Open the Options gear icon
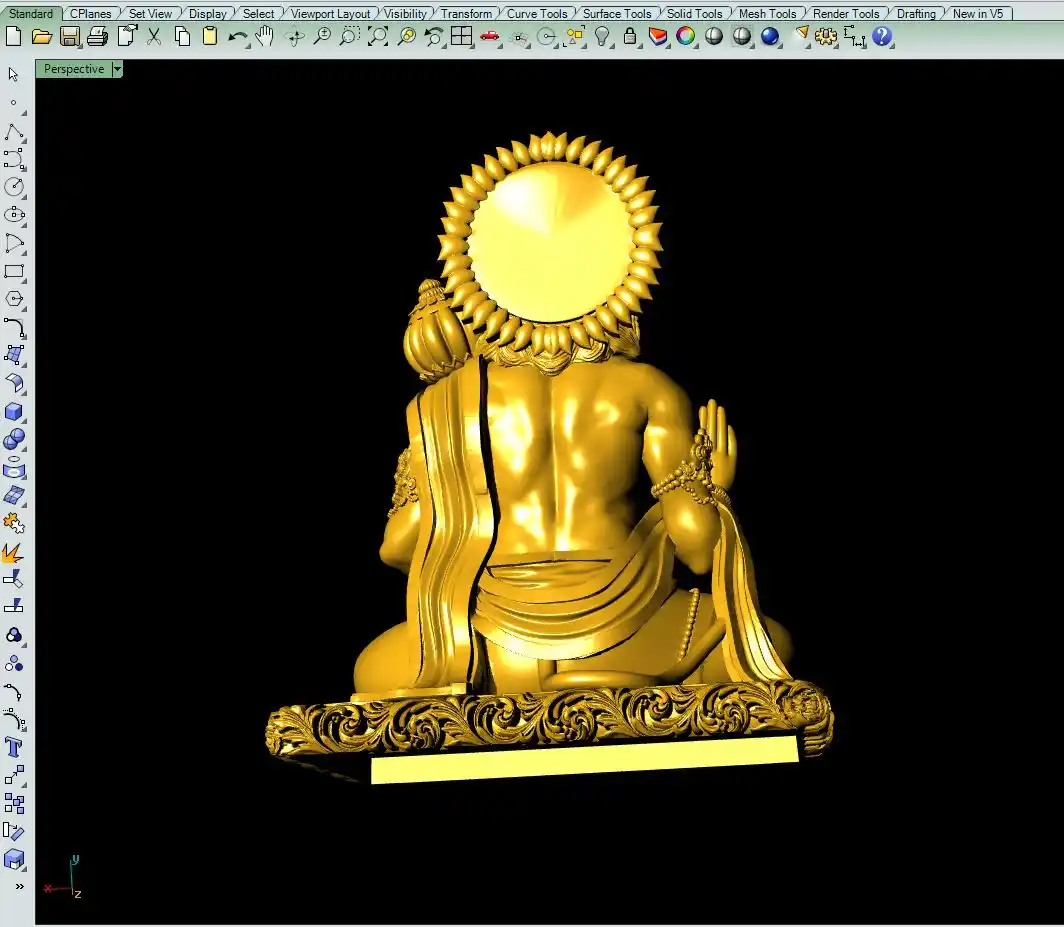 [826, 37]
